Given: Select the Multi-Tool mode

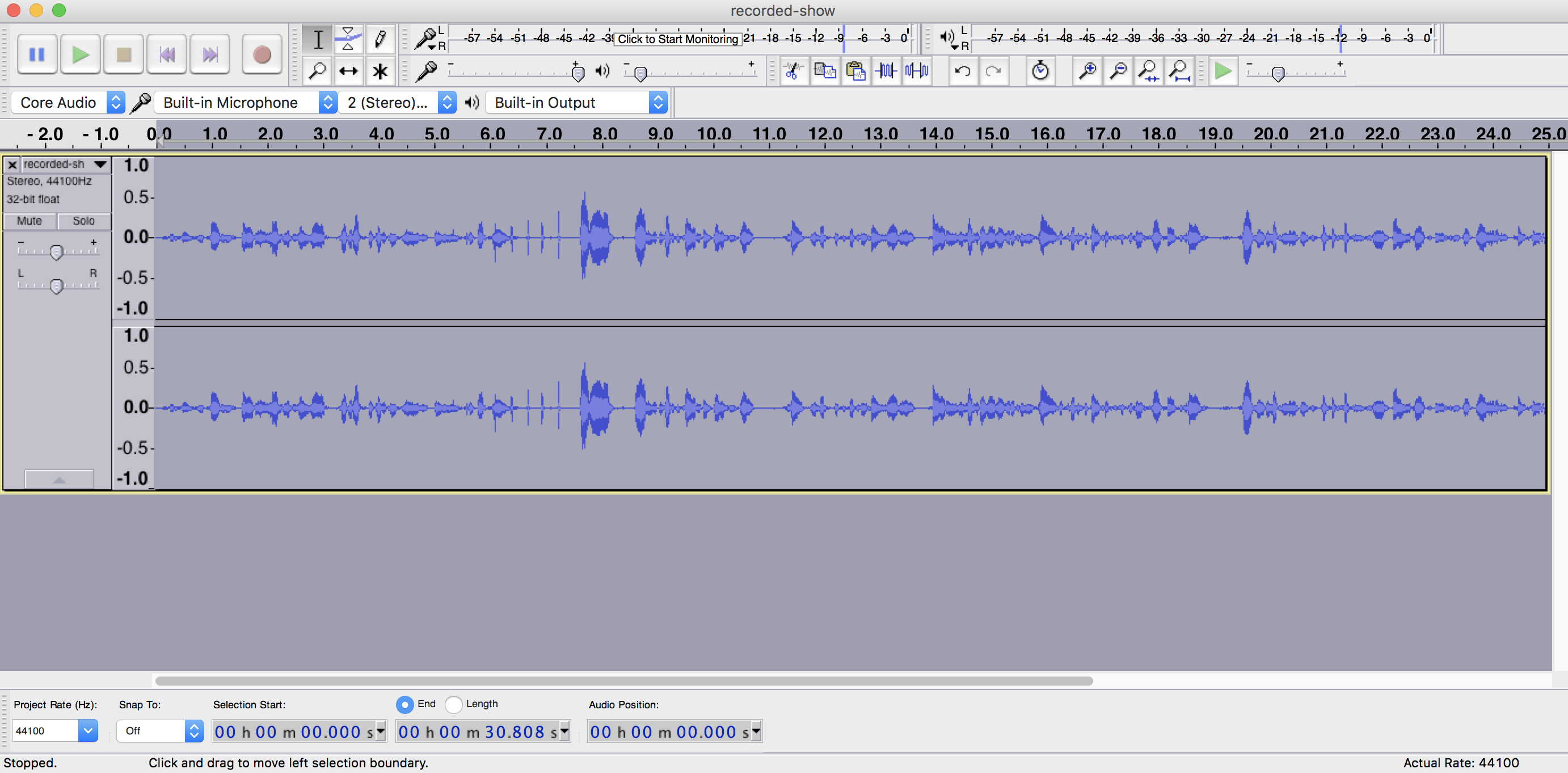Looking at the screenshot, I should (380, 71).
